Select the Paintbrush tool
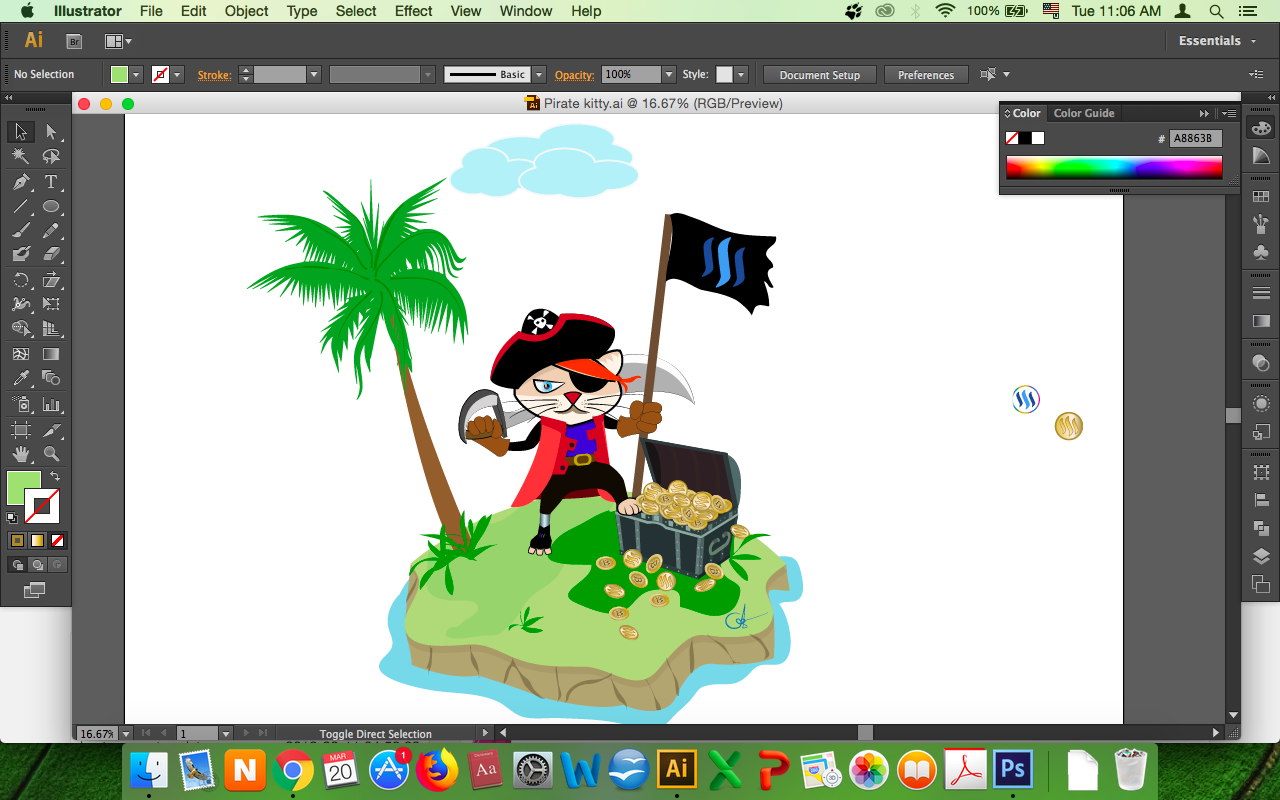1280x800 pixels. [x=20, y=231]
